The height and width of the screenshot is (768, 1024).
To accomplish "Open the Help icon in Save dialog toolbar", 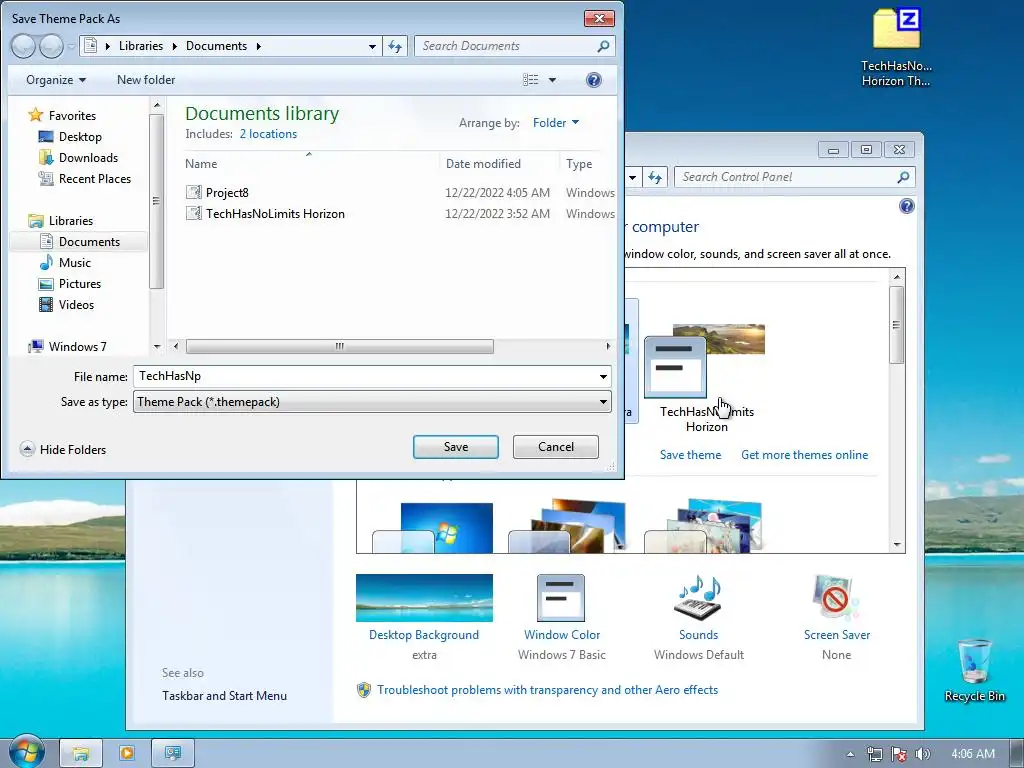I will 593,80.
